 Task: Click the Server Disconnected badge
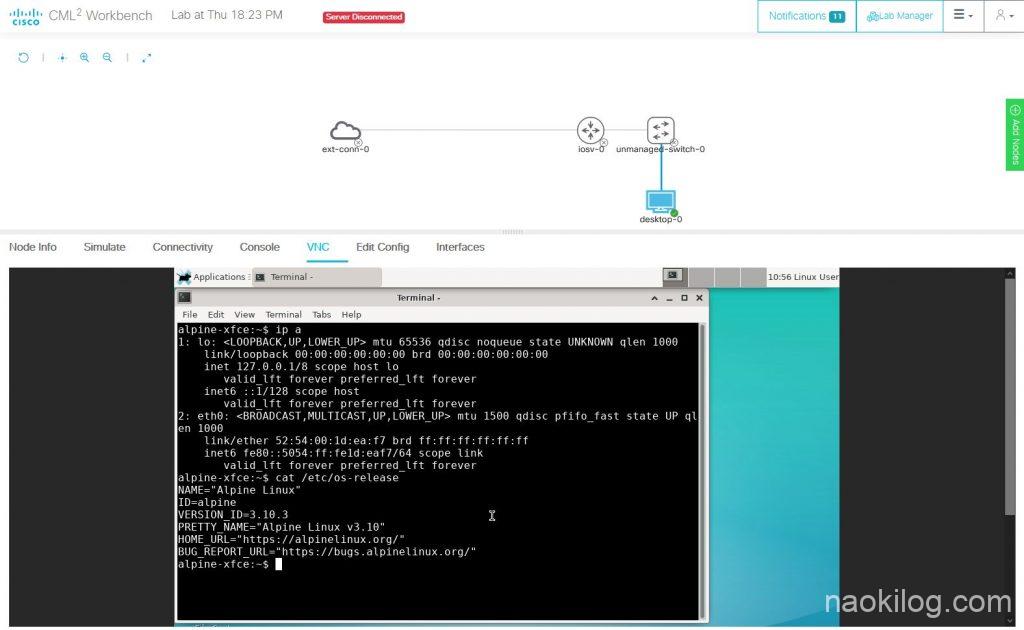pyautogui.click(x=364, y=17)
